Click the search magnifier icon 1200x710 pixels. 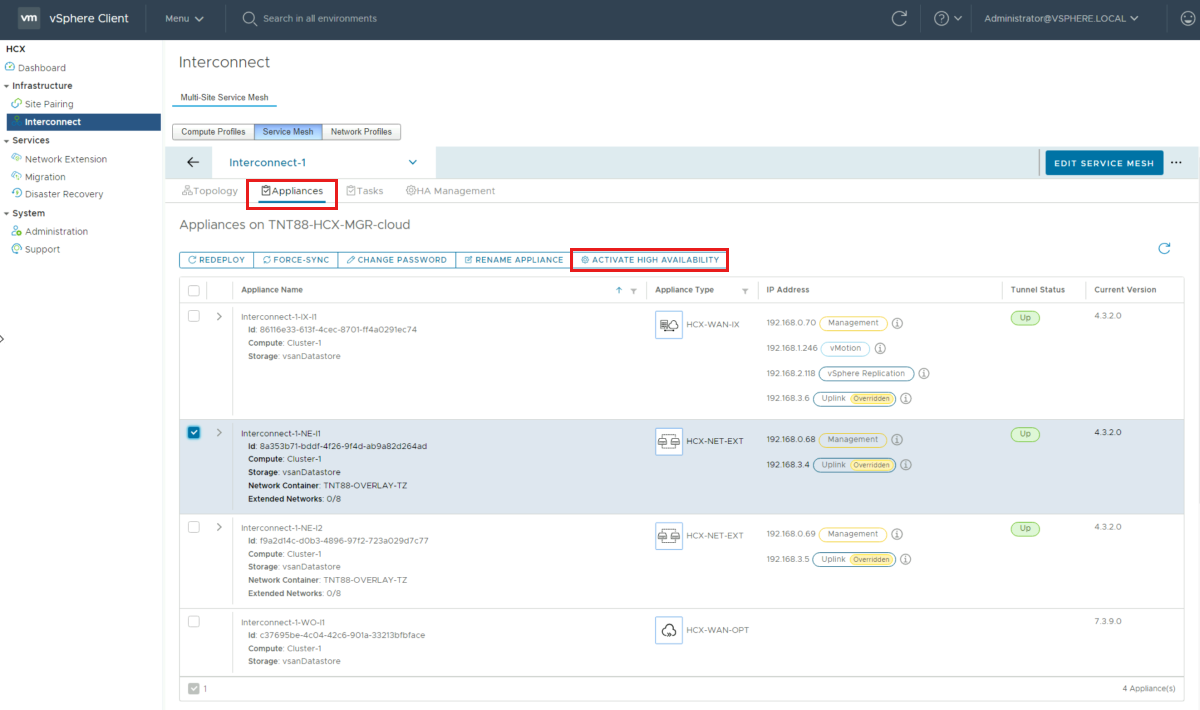click(249, 18)
